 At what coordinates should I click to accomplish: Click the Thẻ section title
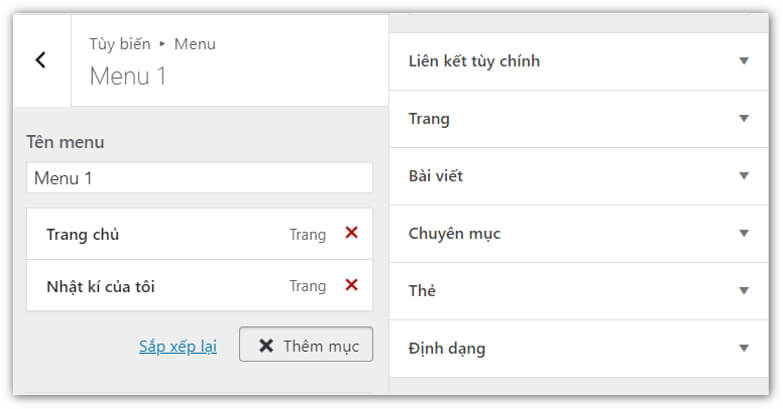click(422, 290)
